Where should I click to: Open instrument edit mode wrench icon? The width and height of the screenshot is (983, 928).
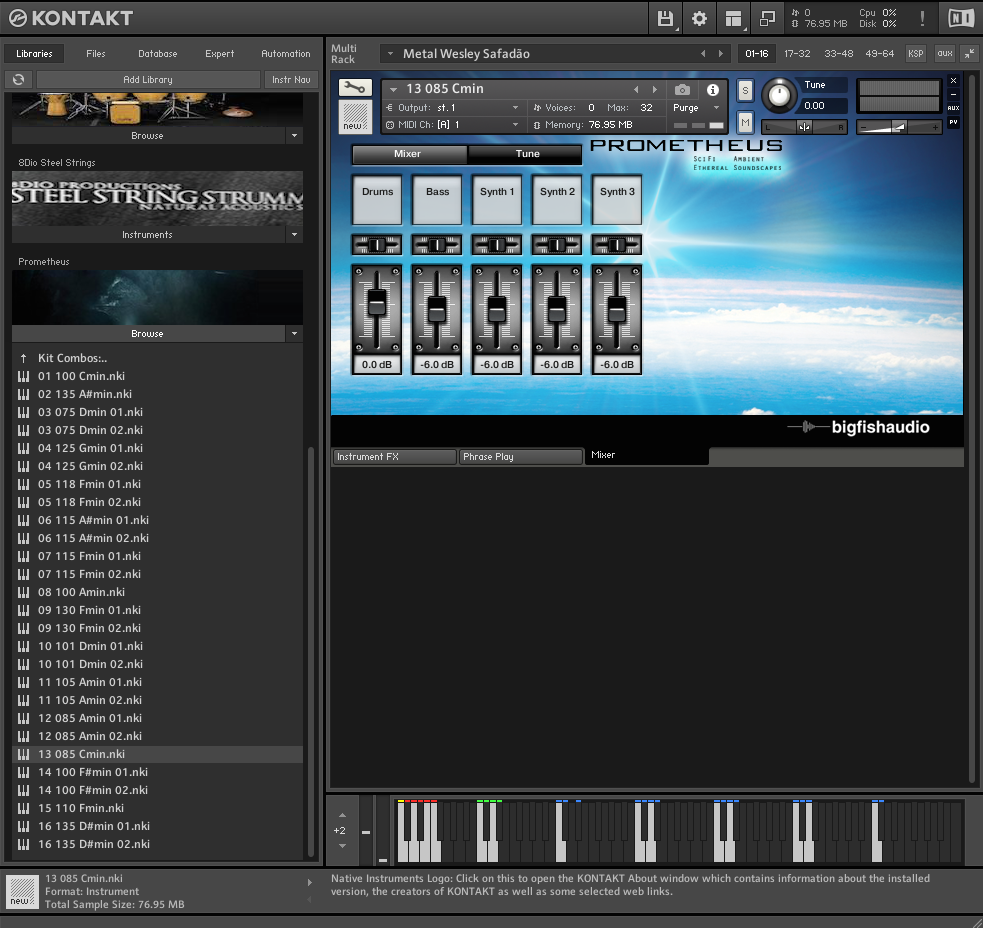coord(355,88)
